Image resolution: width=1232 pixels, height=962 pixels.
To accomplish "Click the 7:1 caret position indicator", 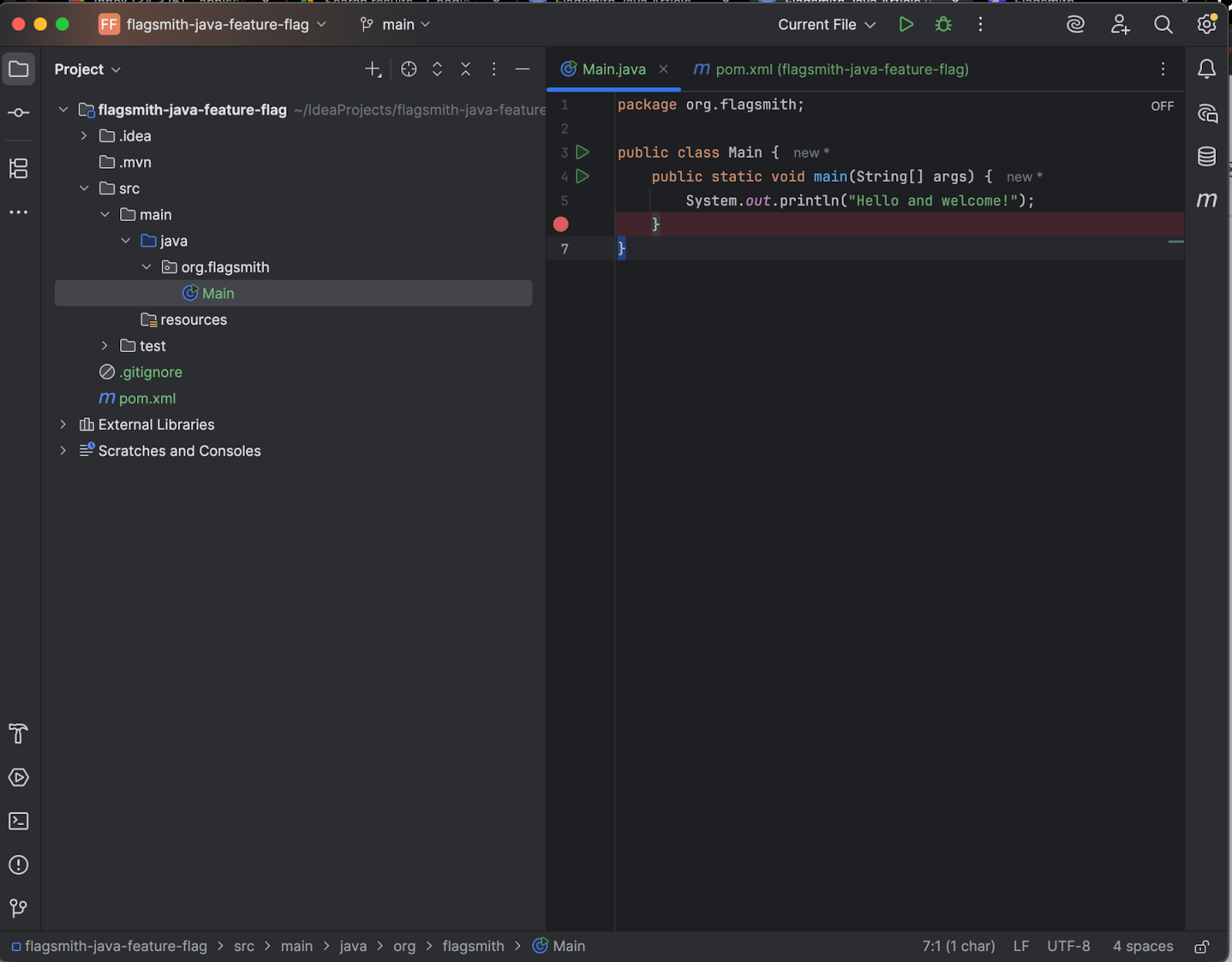I will tap(959, 947).
